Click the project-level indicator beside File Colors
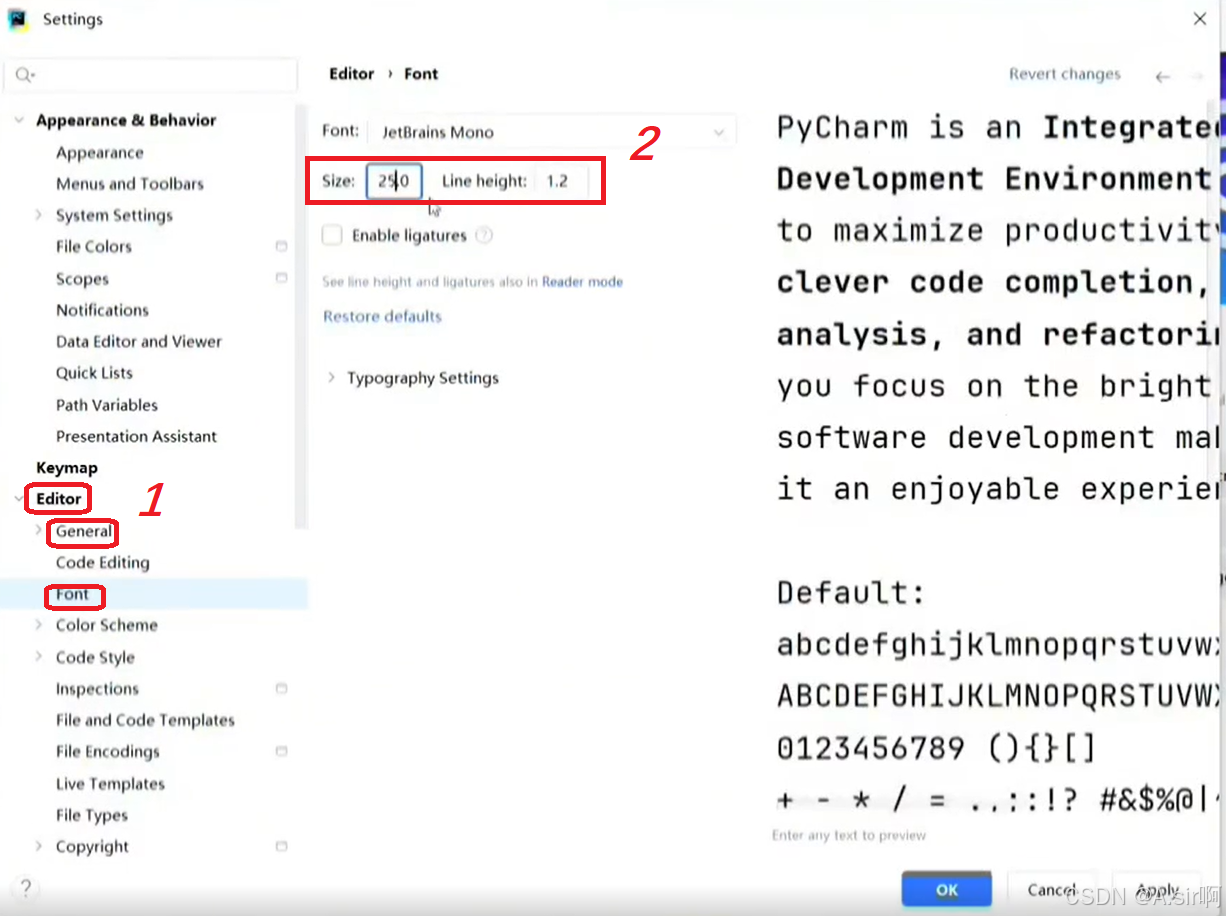Screen dimensions: 1226x916 [x=281, y=246]
